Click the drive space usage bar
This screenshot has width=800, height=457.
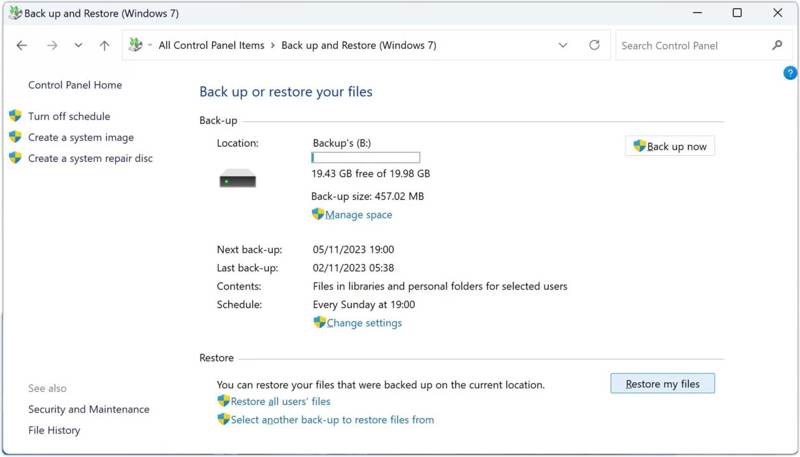[x=366, y=157]
